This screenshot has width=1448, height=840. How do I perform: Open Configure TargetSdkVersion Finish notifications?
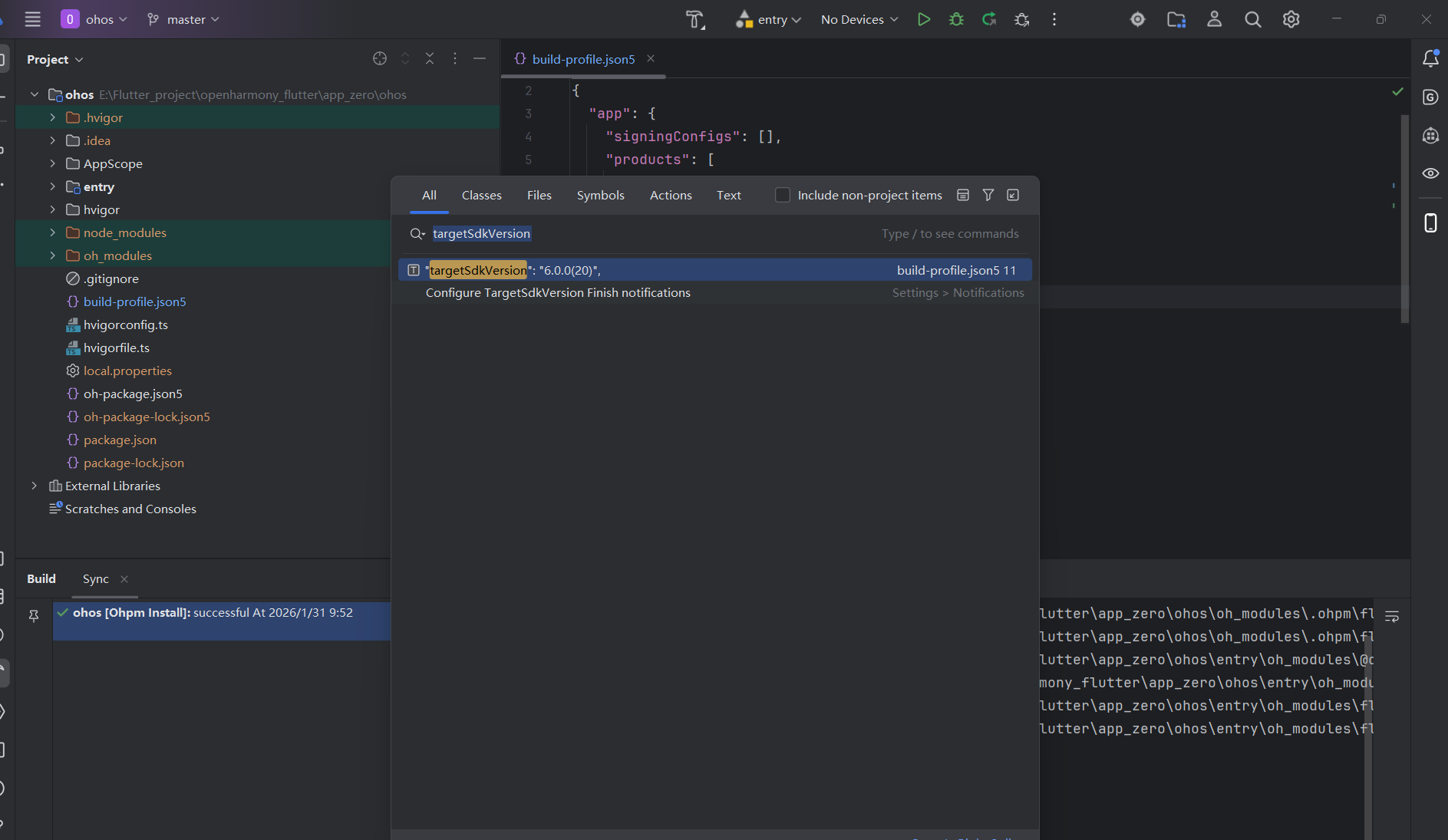tap(714, 292)
